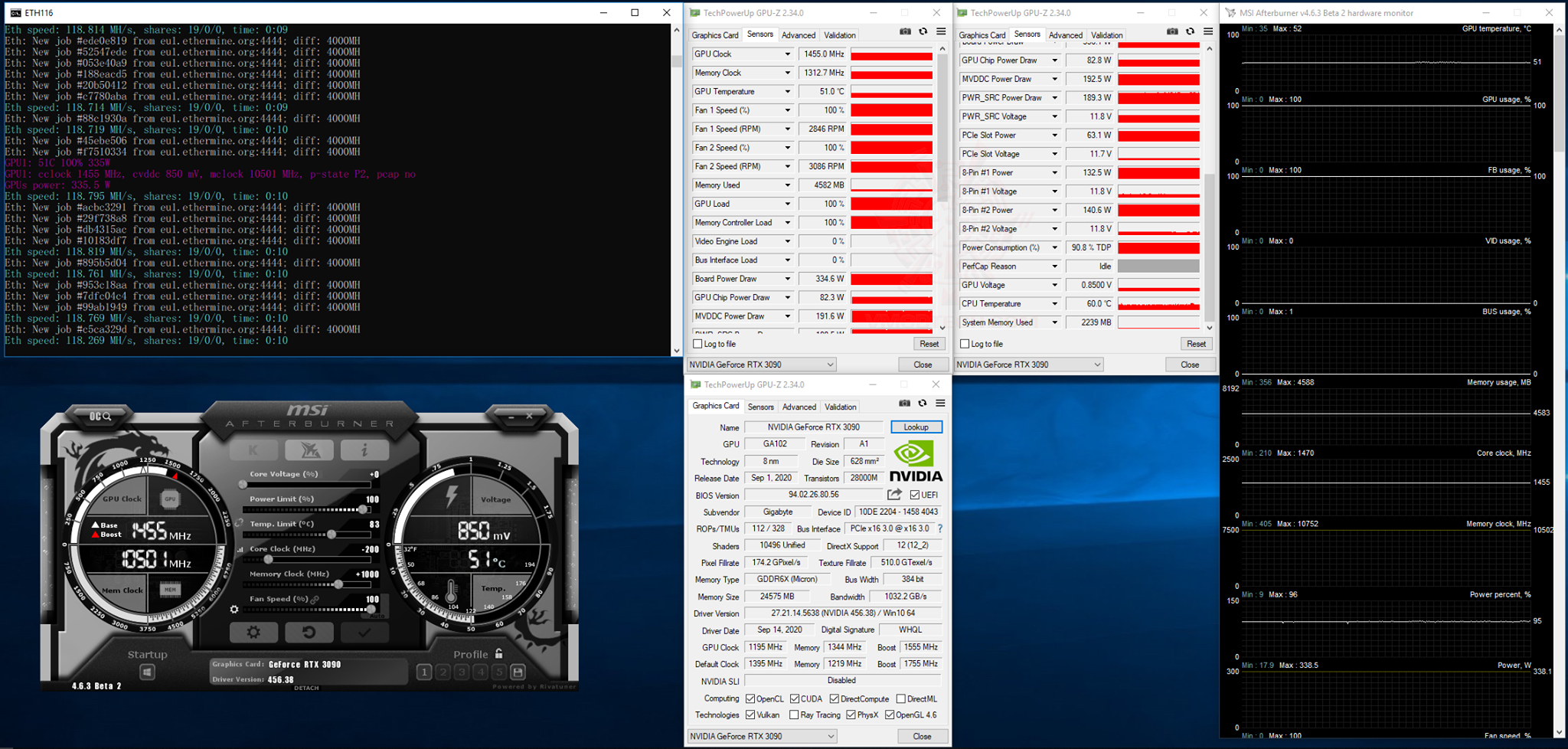
Task: Toggle the DirectML checkbox
Action: [x=901, y=698]
